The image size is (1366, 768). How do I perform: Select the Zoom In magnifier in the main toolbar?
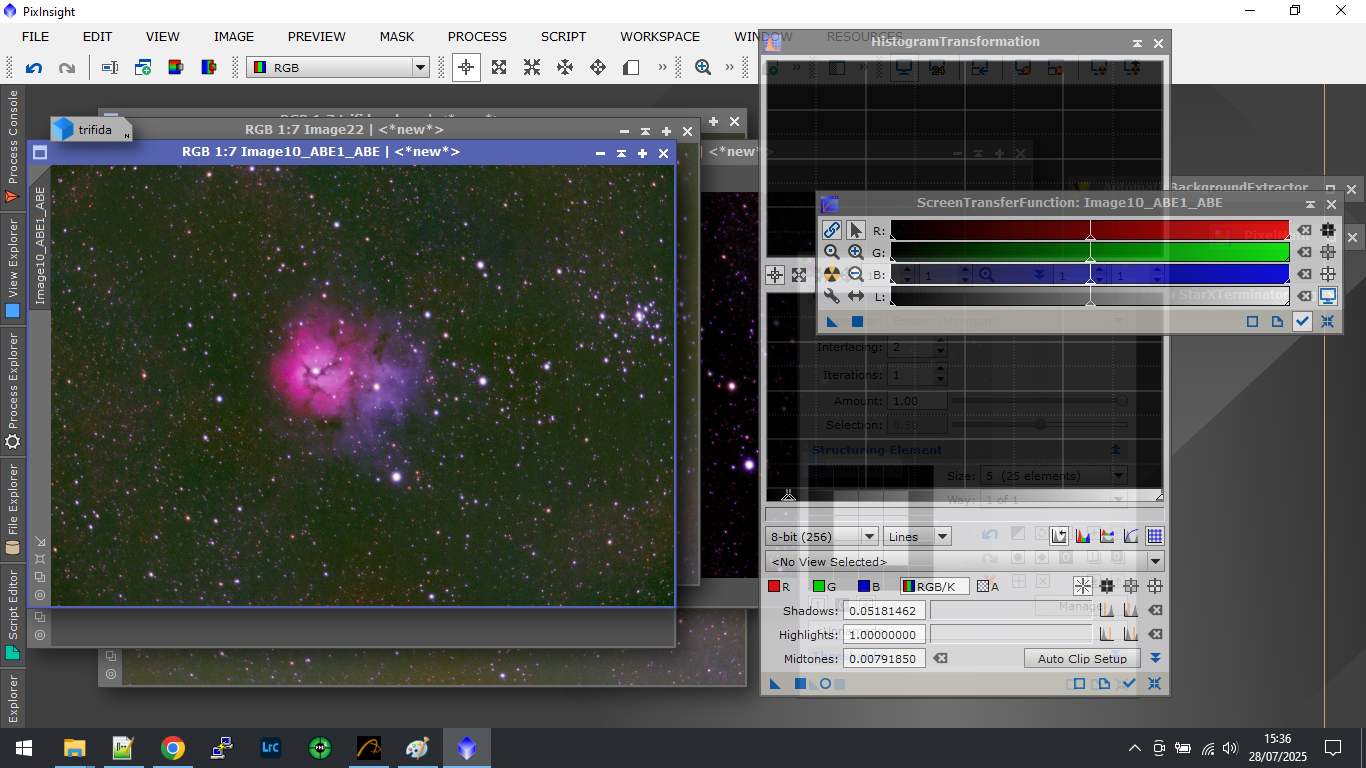coord(703,67)
